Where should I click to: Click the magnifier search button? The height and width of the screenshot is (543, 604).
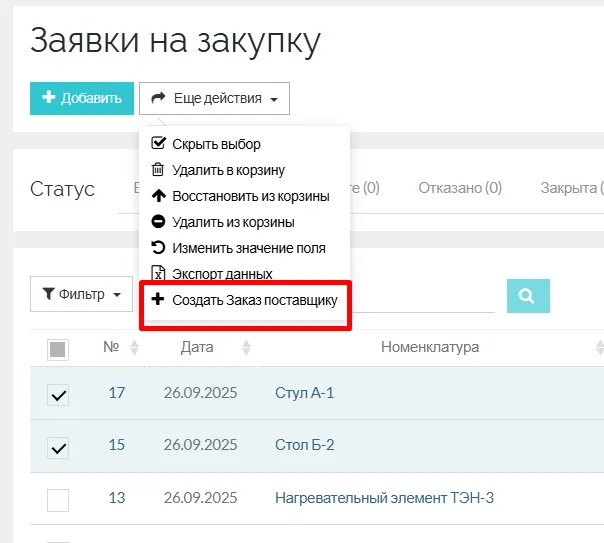[528, 295]
